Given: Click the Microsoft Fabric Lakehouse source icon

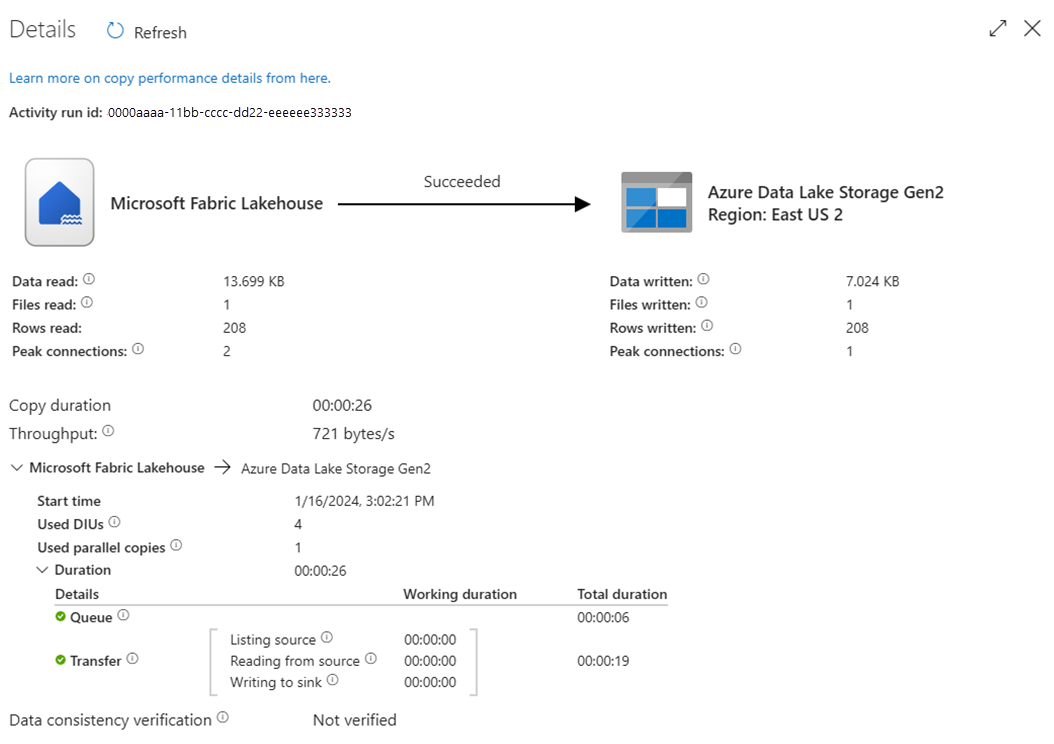Looking at the screenshot, I should tap(59, 201).
